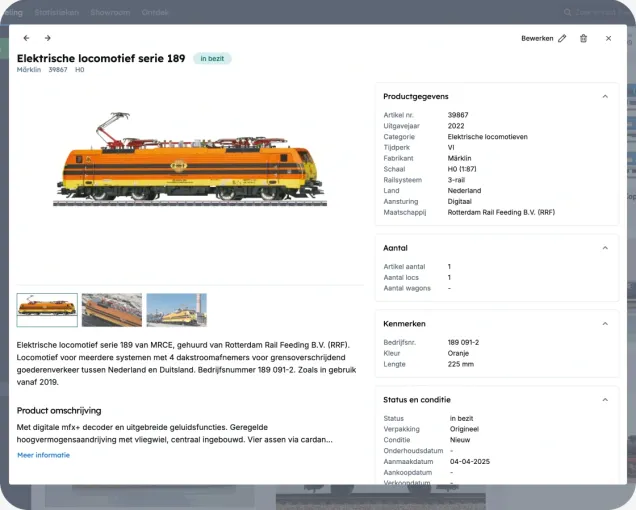Select the second close-up roof thumbnail

[112, 310]
